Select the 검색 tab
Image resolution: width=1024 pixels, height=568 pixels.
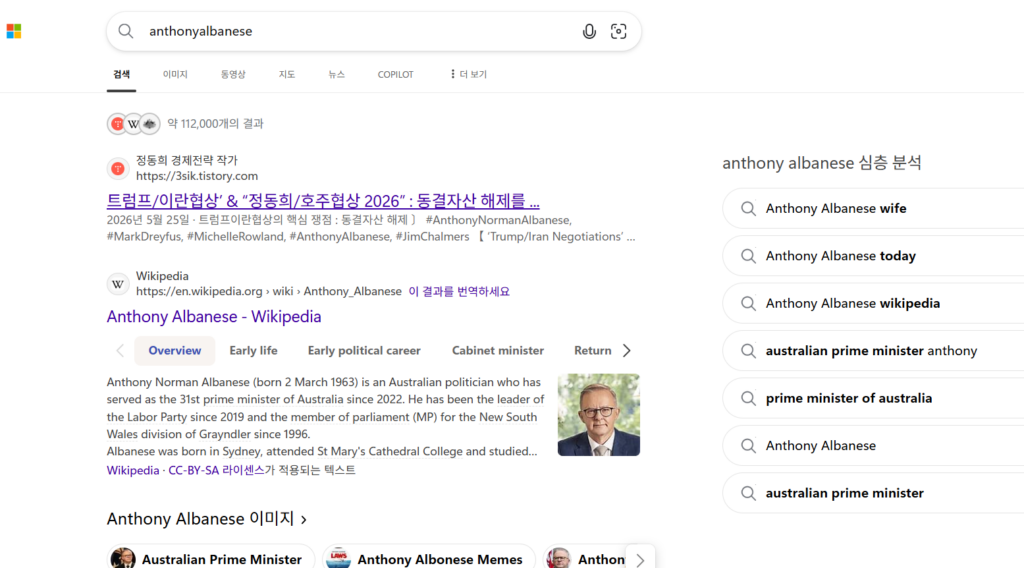click(x=121, y=74)
